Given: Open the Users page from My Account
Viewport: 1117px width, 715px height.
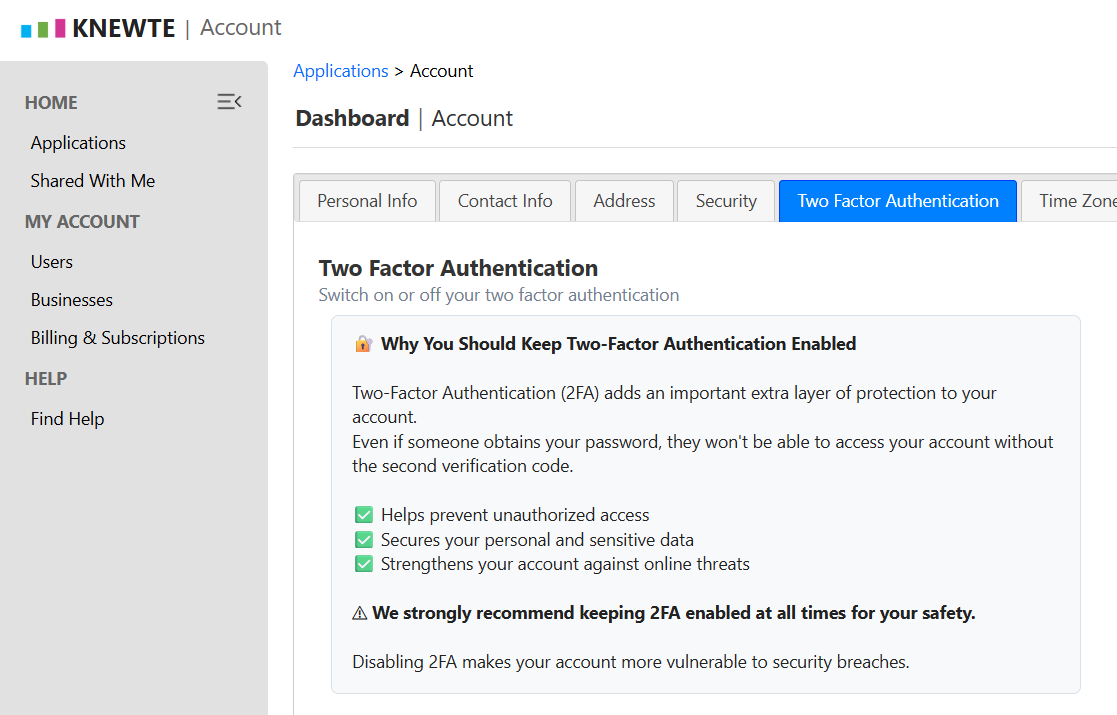Looking at the screenshot, I should coord(51,261).
